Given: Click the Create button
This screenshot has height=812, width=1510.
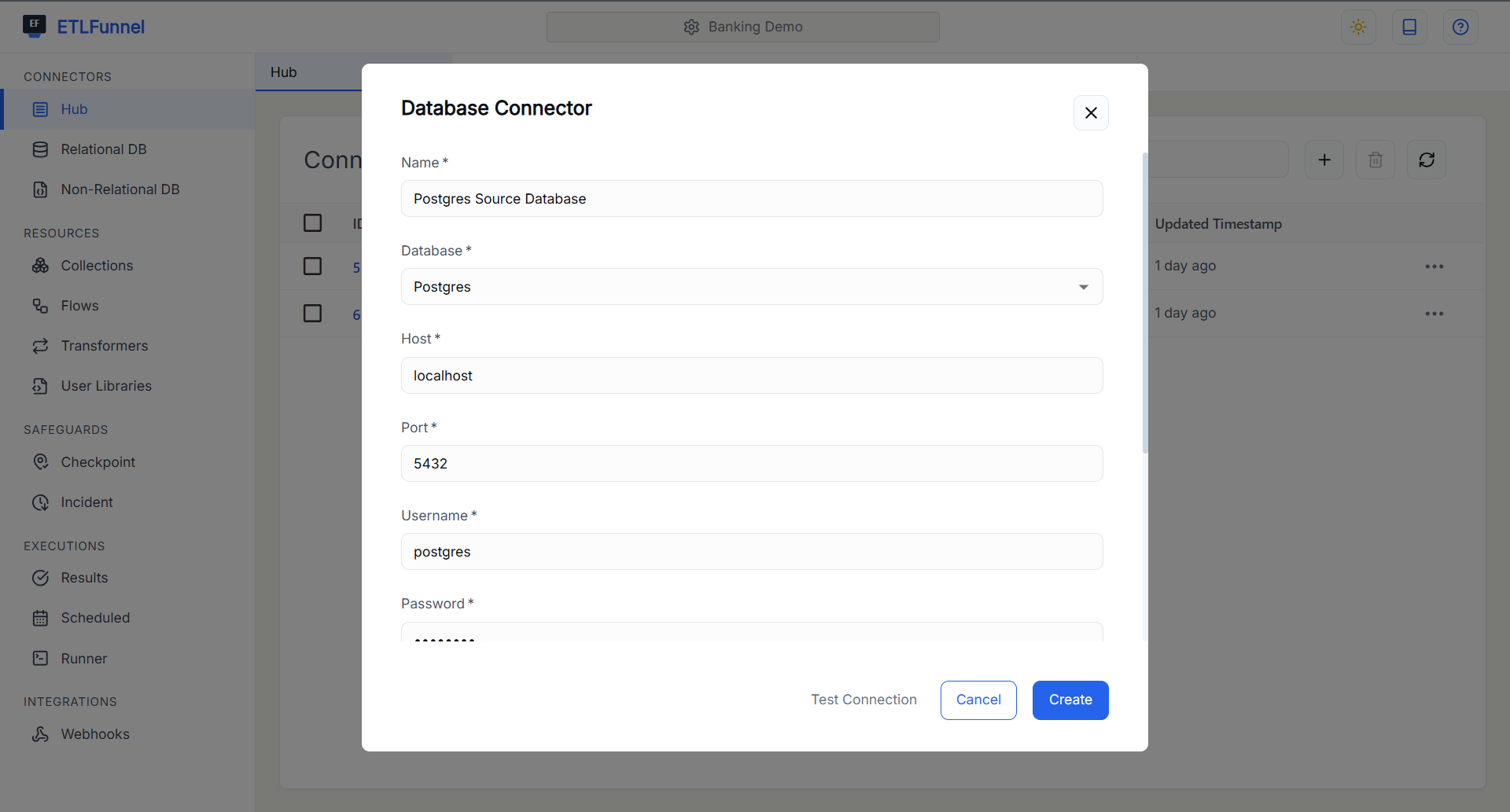Looking at the screenshot, I should (x=1070, y=700).
